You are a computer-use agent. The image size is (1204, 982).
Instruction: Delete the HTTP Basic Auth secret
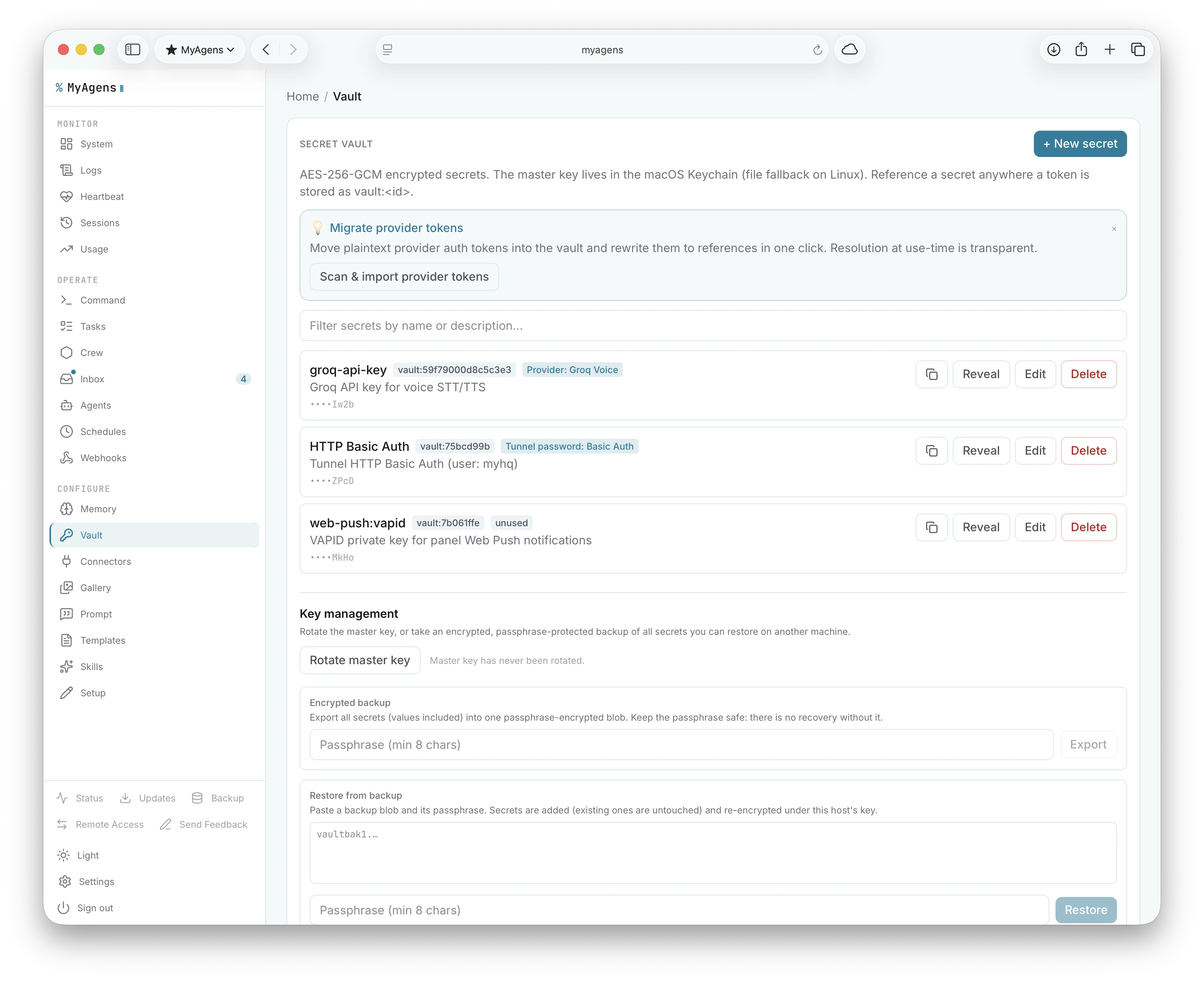[1088, 451]
